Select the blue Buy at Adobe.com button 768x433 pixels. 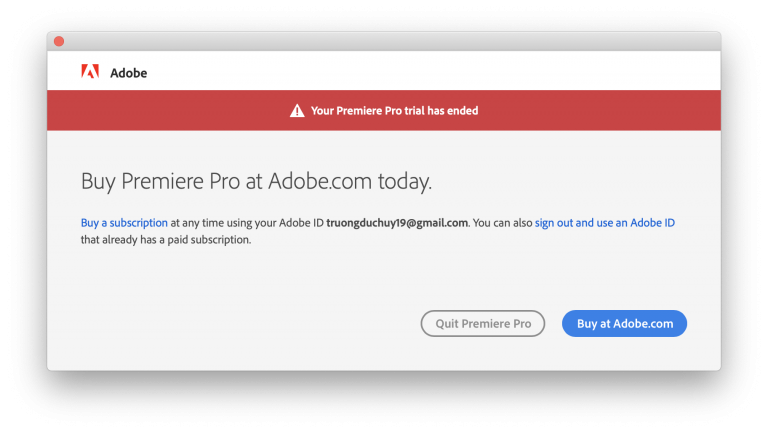coord(624,323)
